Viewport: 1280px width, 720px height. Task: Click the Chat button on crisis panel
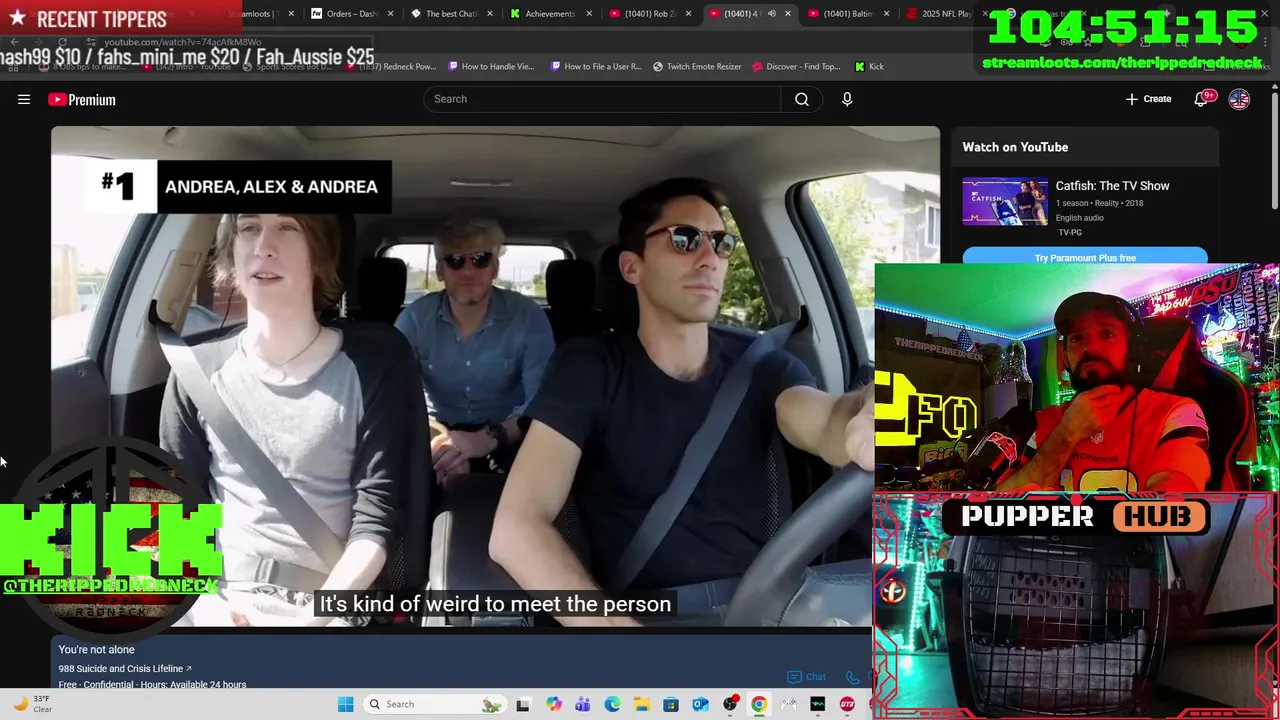tap(808, 677)
